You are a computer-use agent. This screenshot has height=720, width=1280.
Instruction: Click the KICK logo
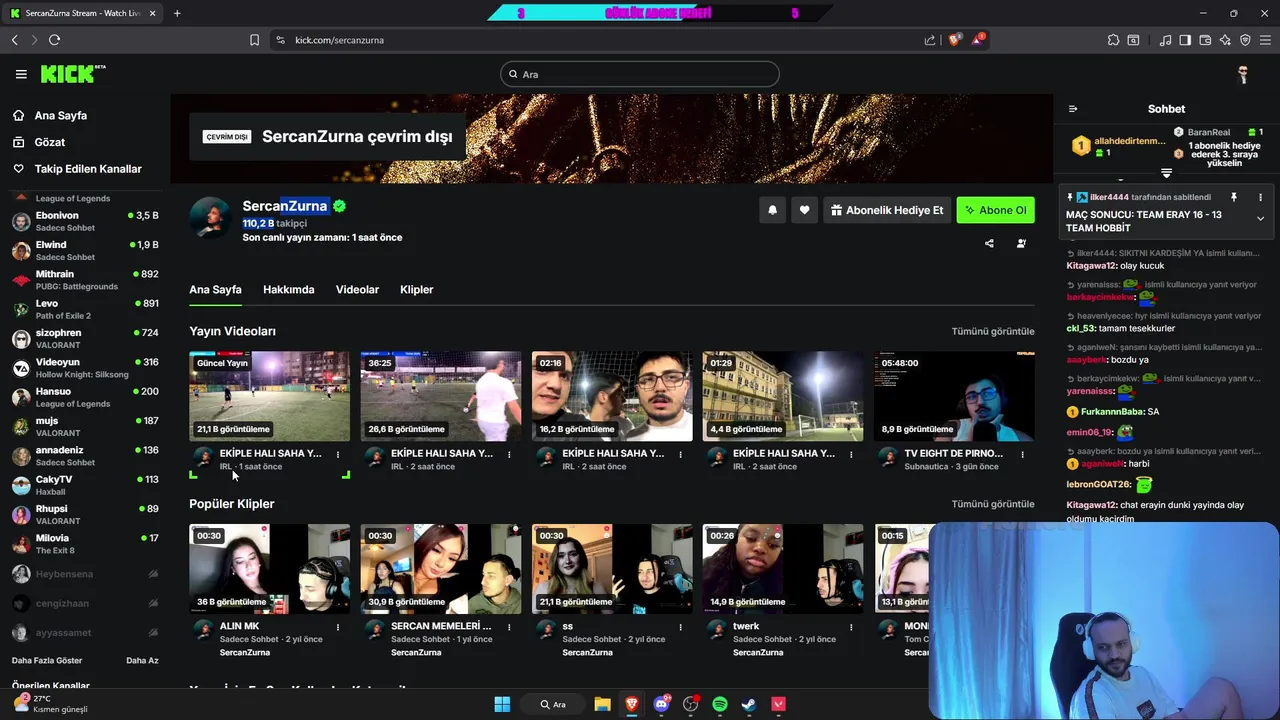point(72,74)
